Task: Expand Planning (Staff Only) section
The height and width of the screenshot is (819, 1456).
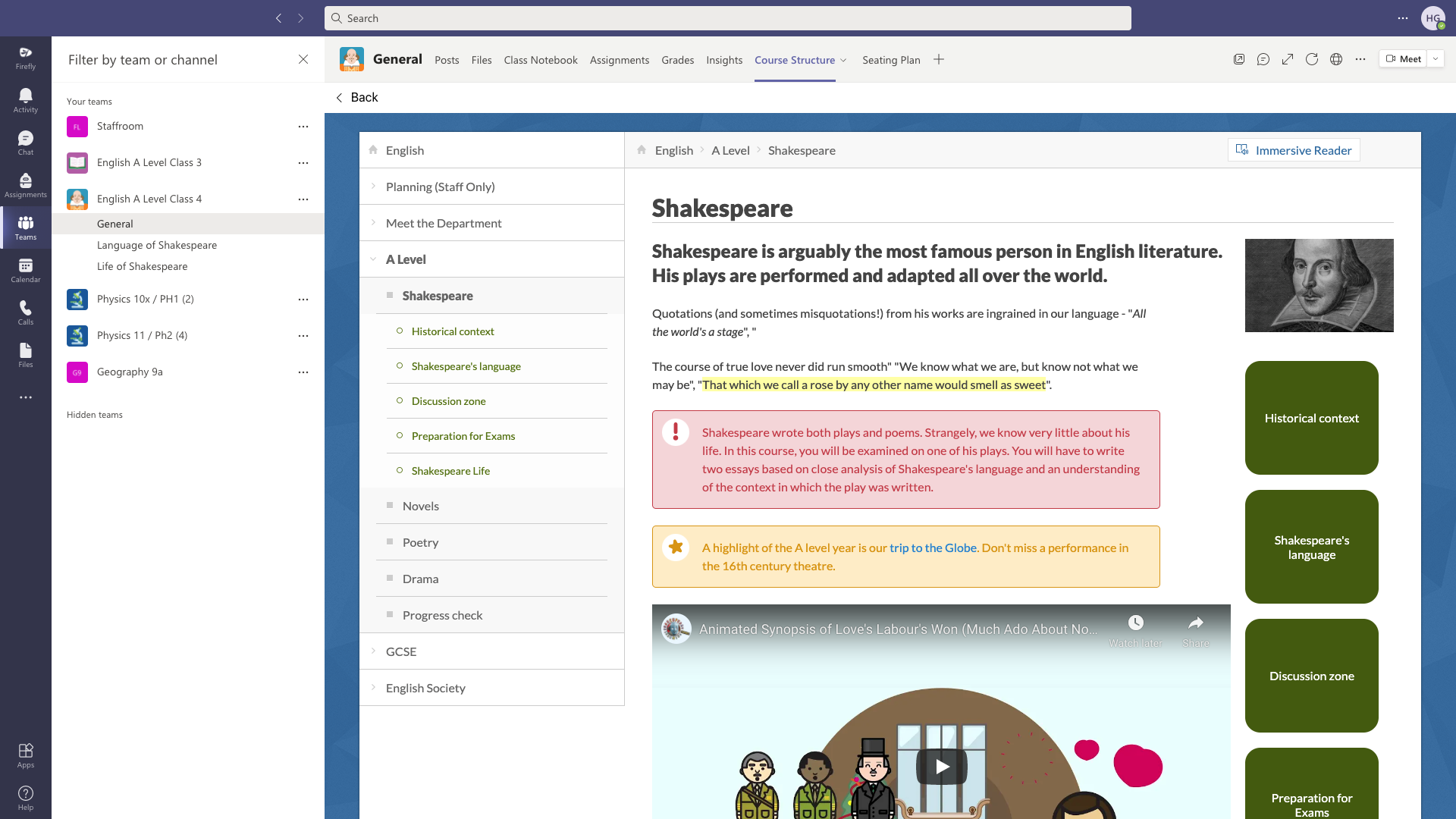Action: [x=373, y=187]
